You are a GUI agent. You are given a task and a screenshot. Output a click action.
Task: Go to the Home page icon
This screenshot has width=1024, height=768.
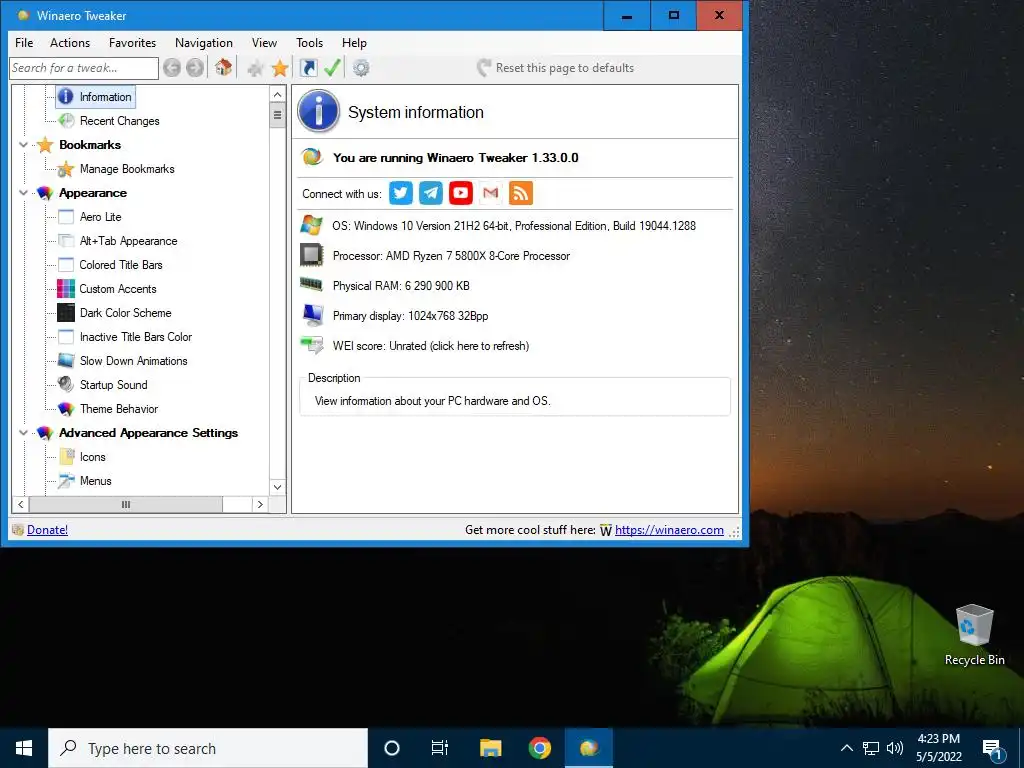click(223, 67)
